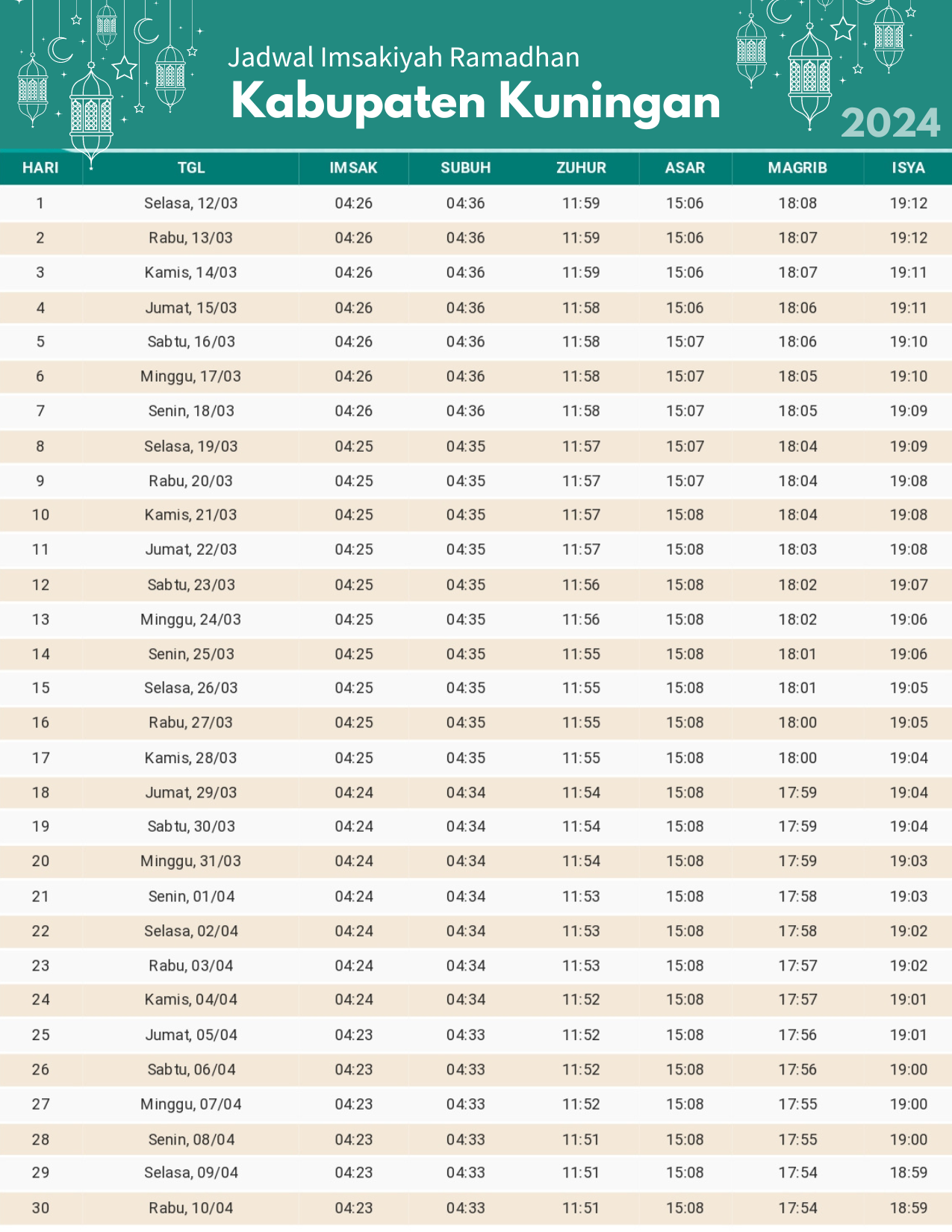Click Isya time 19:04 for Kamis, 28/03
The height and width of the screenshot is (1232, 952).
point(909,758)
